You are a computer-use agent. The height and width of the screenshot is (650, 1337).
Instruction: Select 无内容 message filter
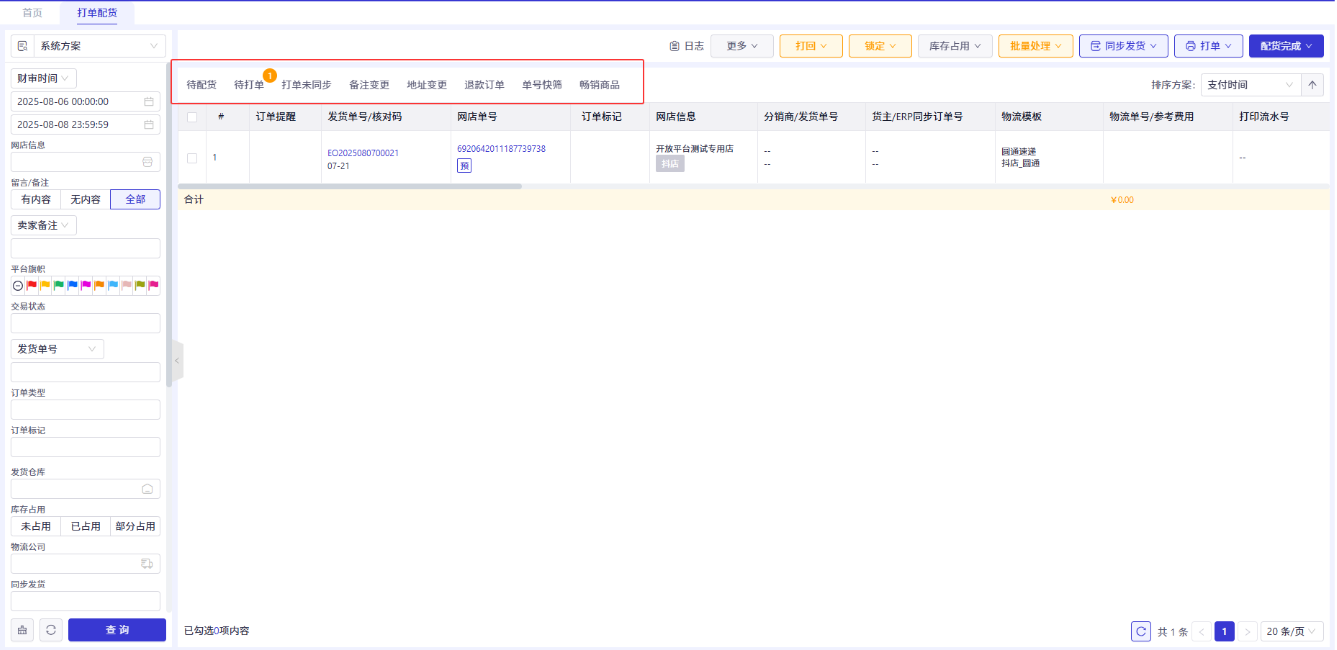(85, 200)
